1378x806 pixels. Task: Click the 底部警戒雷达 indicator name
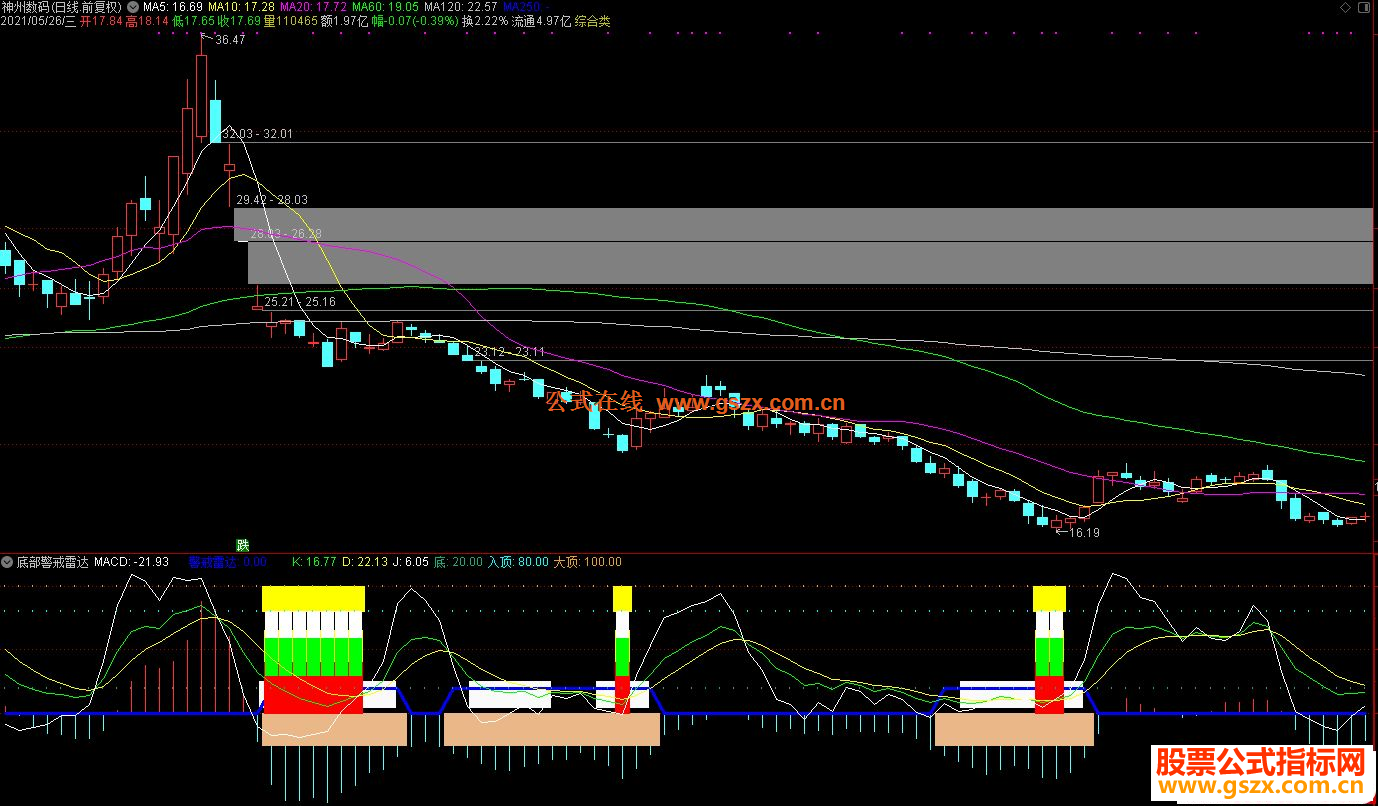point(53,562)
